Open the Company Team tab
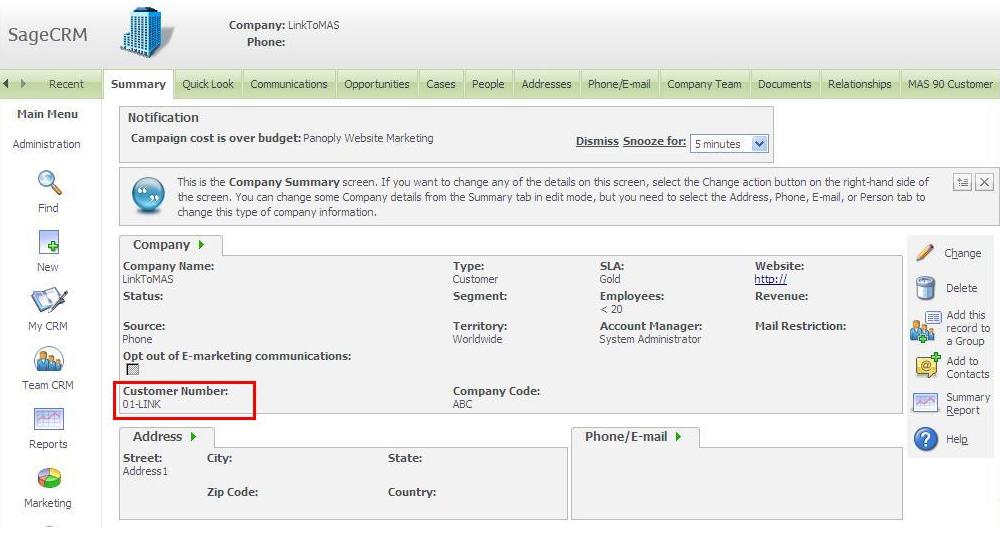This screenshot has height=533, width=1003. point(704,84)
